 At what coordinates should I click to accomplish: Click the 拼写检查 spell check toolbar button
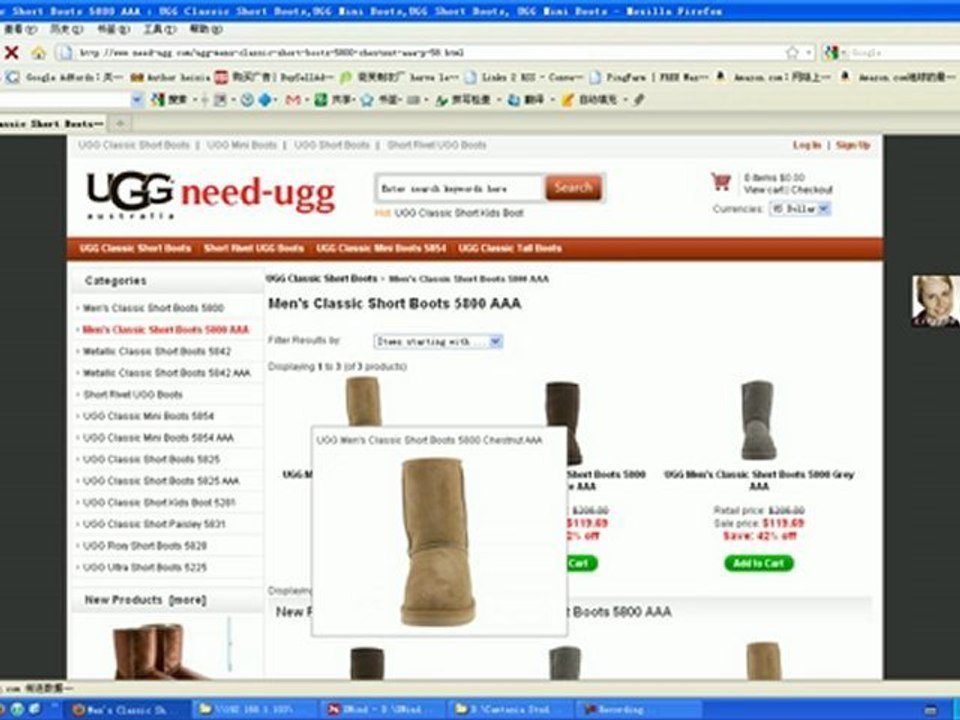(x=465, y=100)
